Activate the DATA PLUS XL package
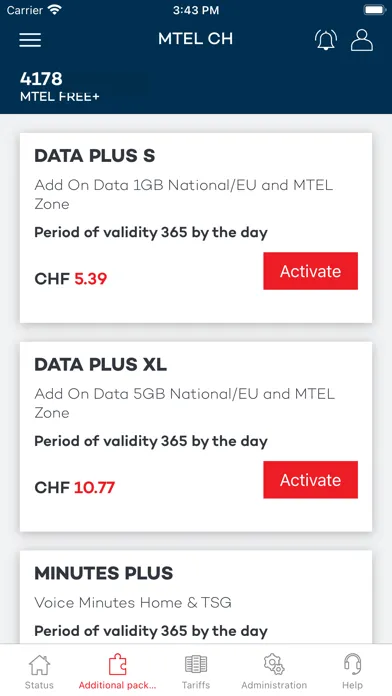 point(310,479)
